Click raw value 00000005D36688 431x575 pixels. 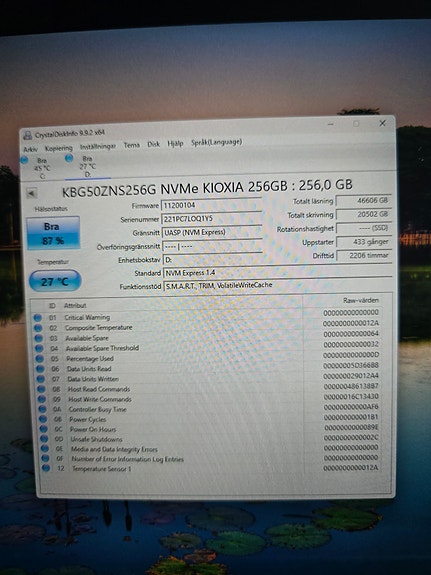pyautogui.click(x=351, y=365)
